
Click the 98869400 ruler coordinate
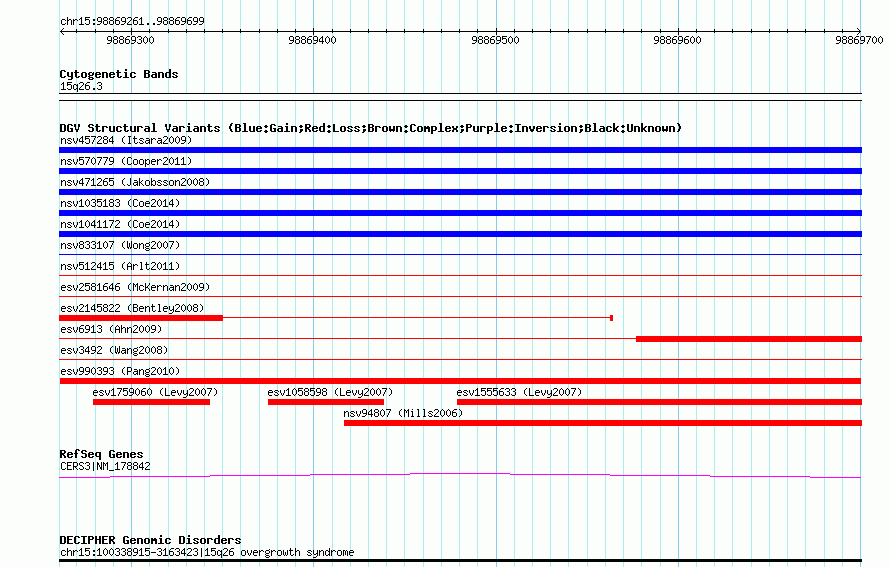pos(312,40)
